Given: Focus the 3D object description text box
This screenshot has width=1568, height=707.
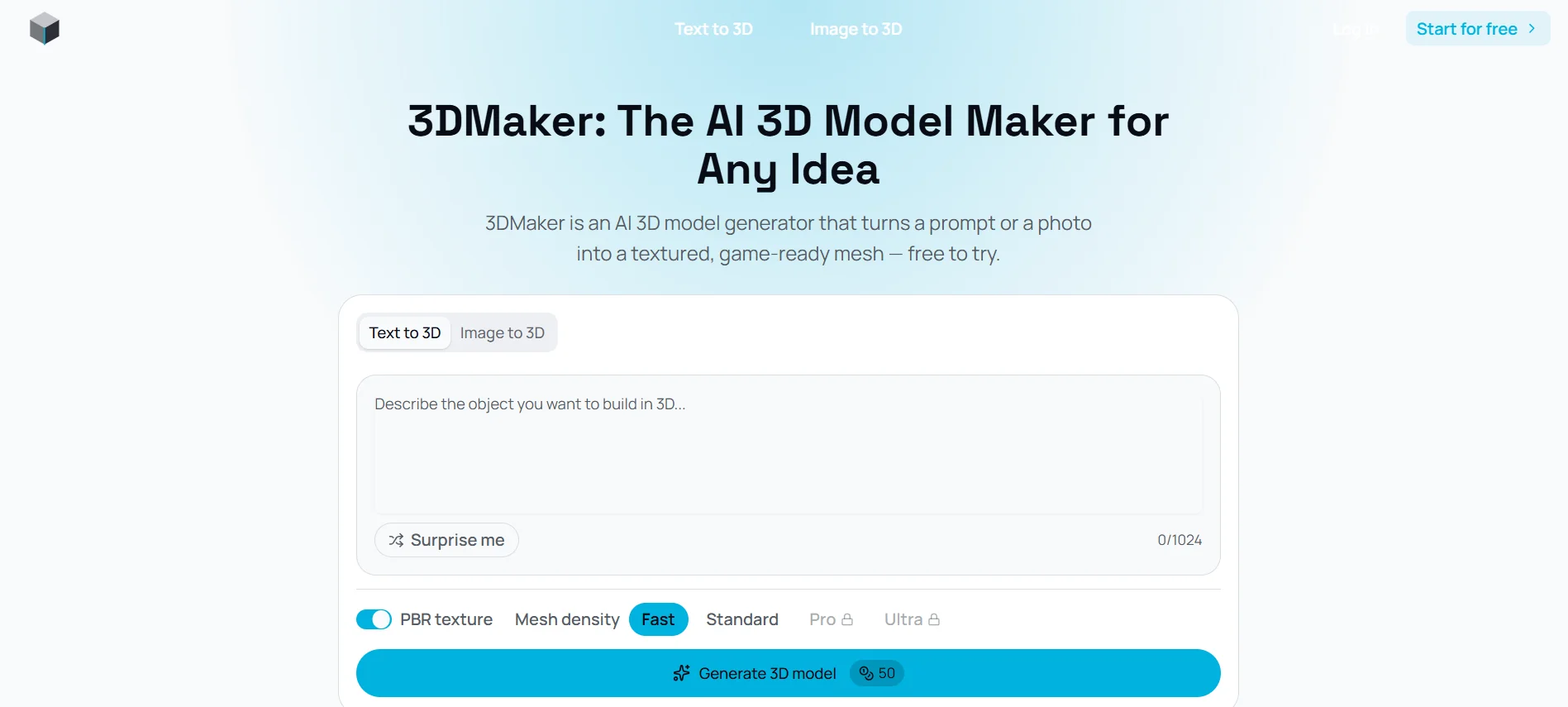Looking at the screenshot, I should coord(789,453).
